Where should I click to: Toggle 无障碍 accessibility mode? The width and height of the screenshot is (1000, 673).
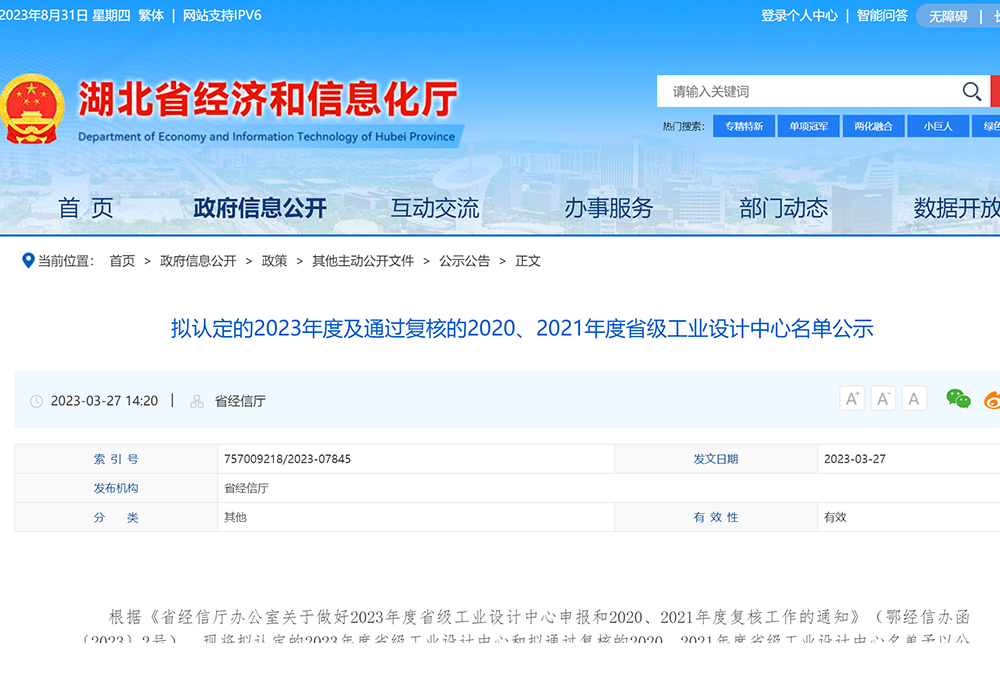click(x=946, y=16)
